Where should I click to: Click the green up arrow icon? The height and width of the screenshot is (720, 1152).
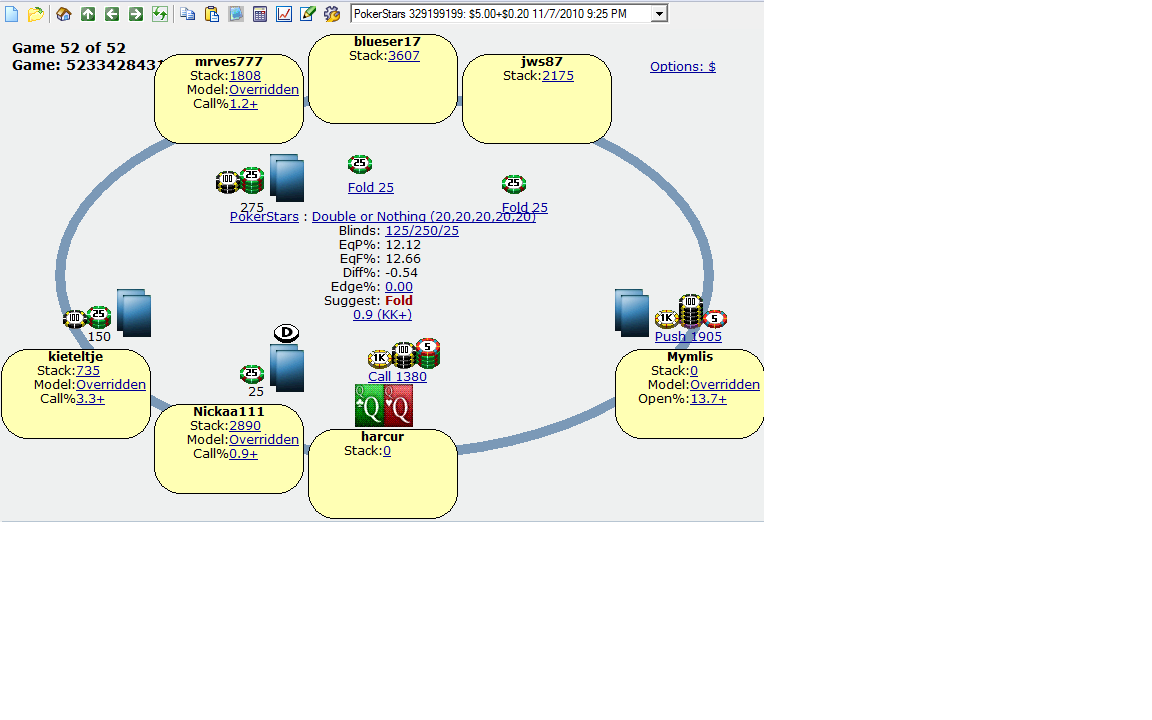[88, 14]
